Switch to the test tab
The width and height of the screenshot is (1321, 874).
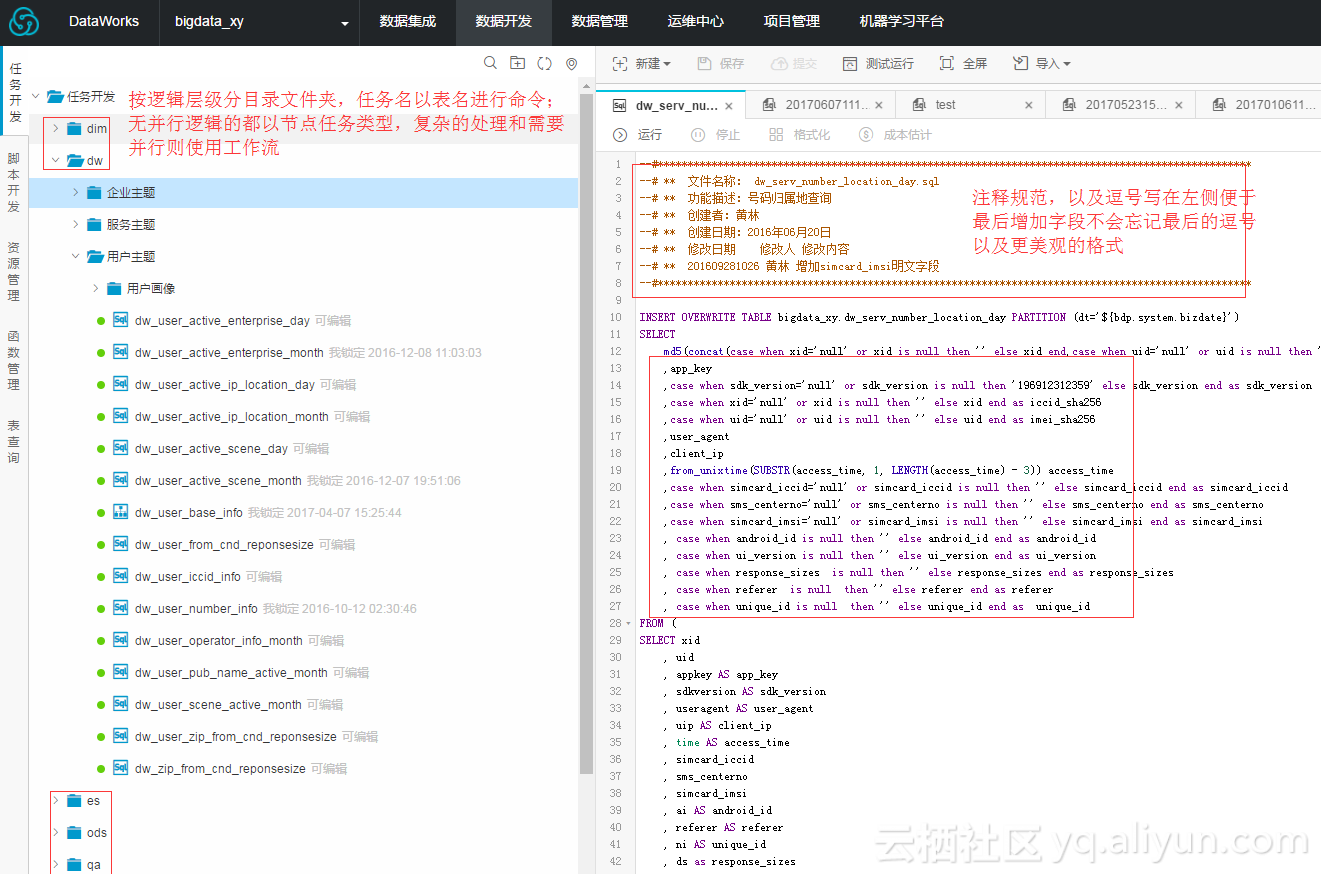click(x=945, y=104)
